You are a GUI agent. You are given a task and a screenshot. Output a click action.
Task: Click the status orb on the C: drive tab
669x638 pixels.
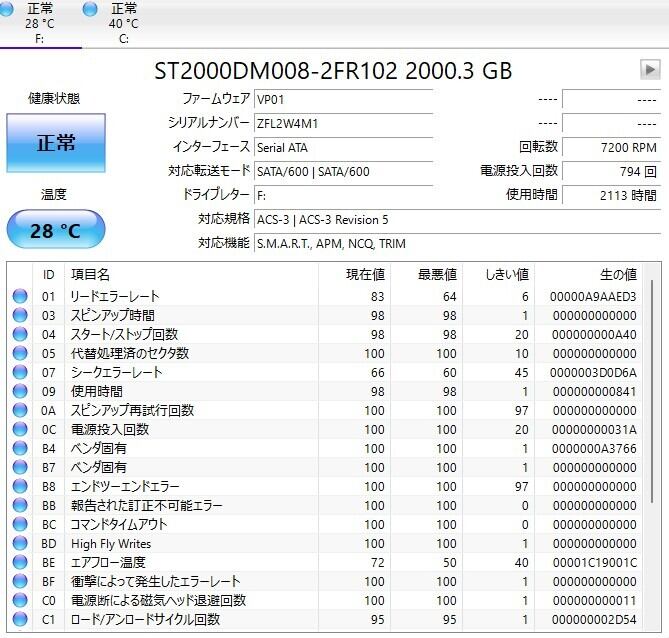pyautogui.click(x=91, y=9)
